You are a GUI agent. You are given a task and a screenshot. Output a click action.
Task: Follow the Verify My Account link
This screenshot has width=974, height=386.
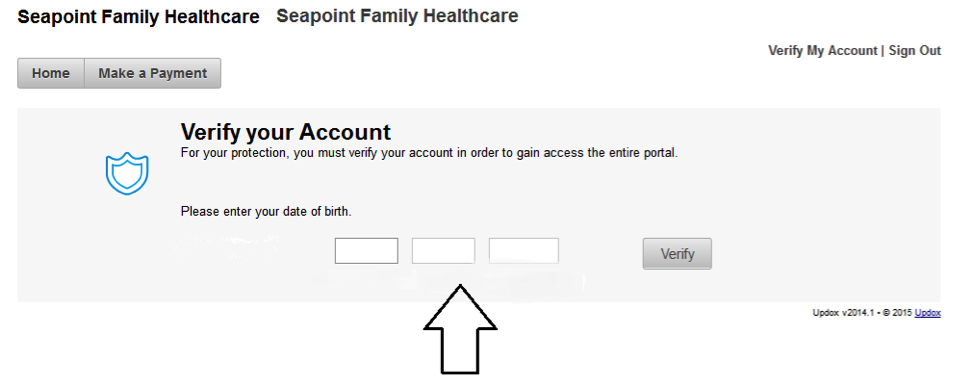coord(822,51)
